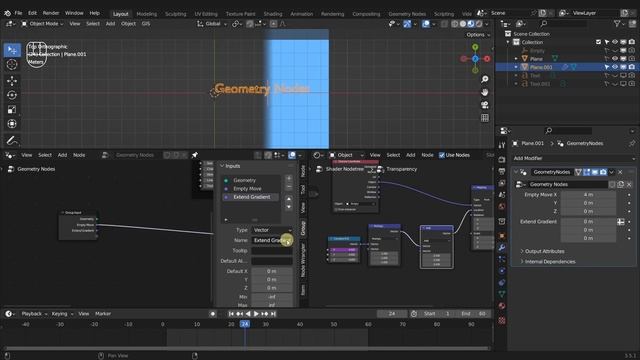Toggle the pin icon in properties editor
Viewport: 640px width, 360px height.
(x=632, y=143)
